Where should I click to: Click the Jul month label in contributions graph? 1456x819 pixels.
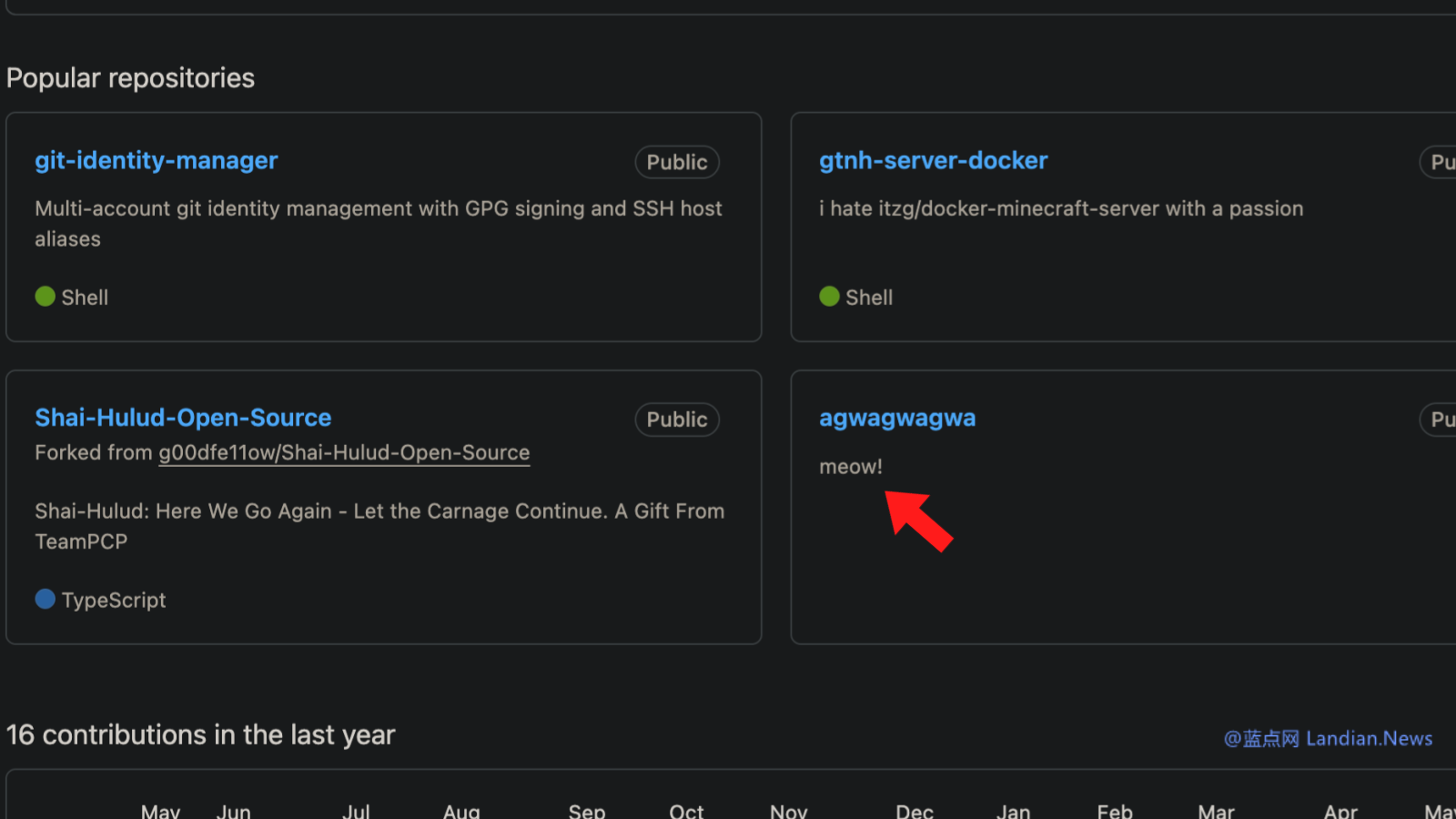coord(356,811)
